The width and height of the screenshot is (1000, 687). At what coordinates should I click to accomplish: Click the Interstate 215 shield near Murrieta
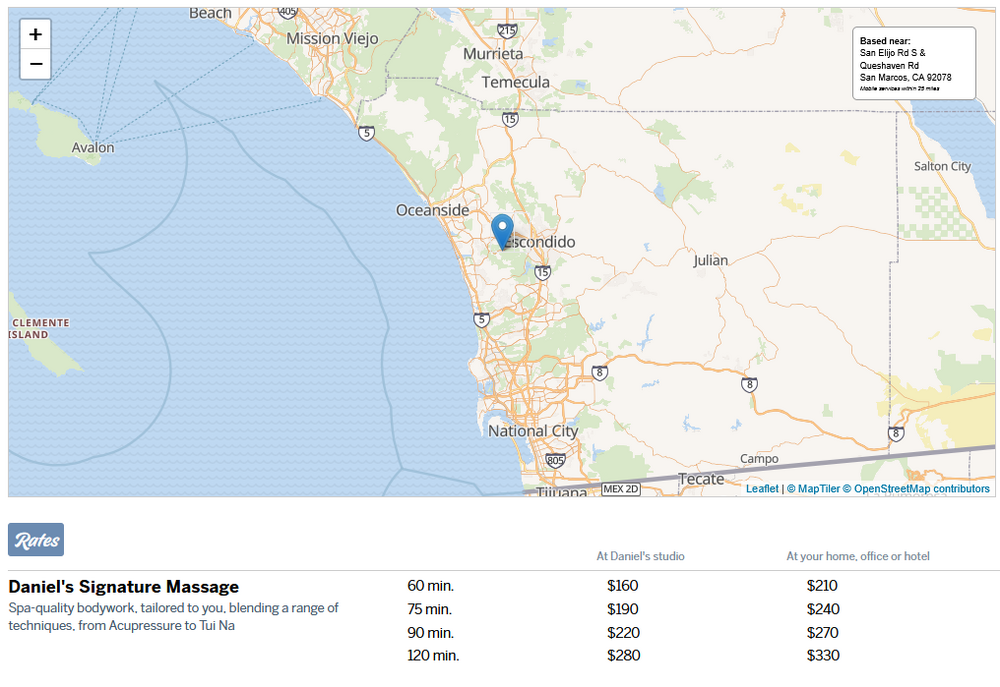pyautogui.click(x=507, y=31)
